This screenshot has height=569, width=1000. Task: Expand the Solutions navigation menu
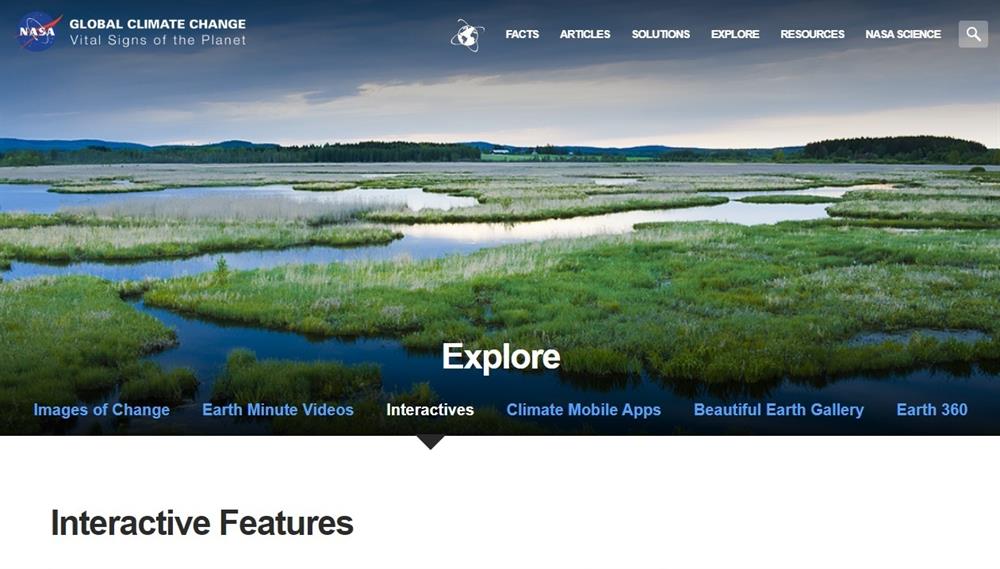(661, 34)
